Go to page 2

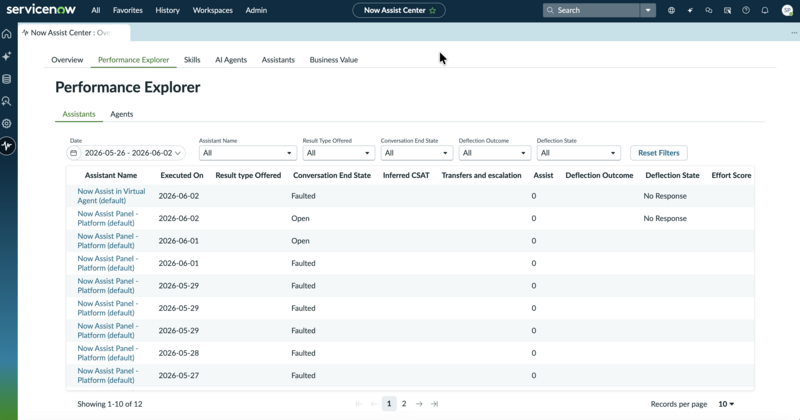click(404, 404)
